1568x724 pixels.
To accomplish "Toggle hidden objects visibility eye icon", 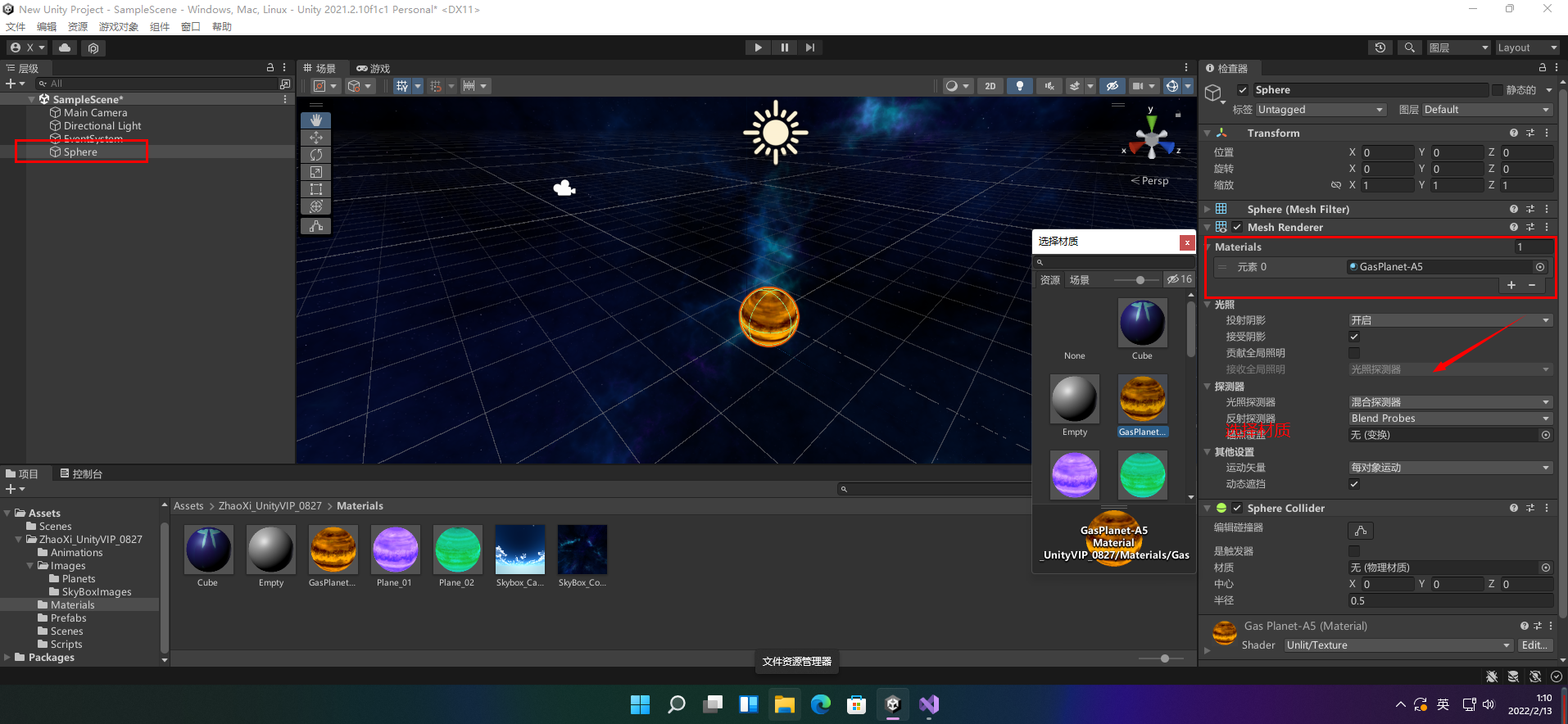I will coord(1112,86).
